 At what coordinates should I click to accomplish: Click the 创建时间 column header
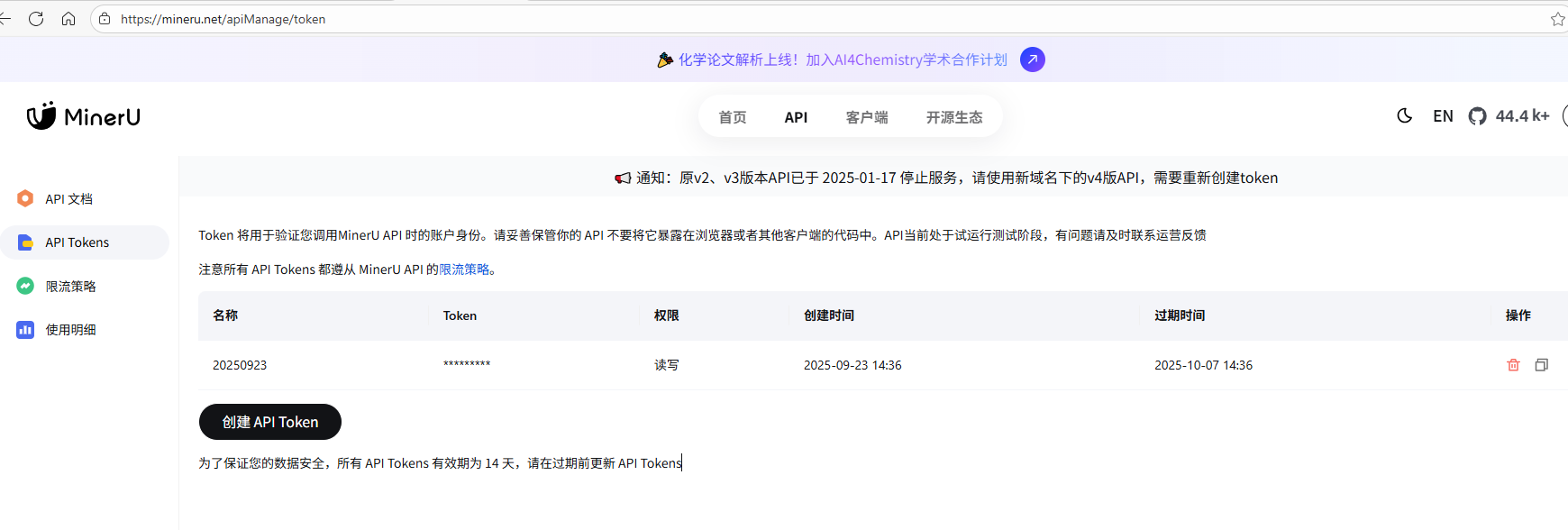click(x=829, y=315)
